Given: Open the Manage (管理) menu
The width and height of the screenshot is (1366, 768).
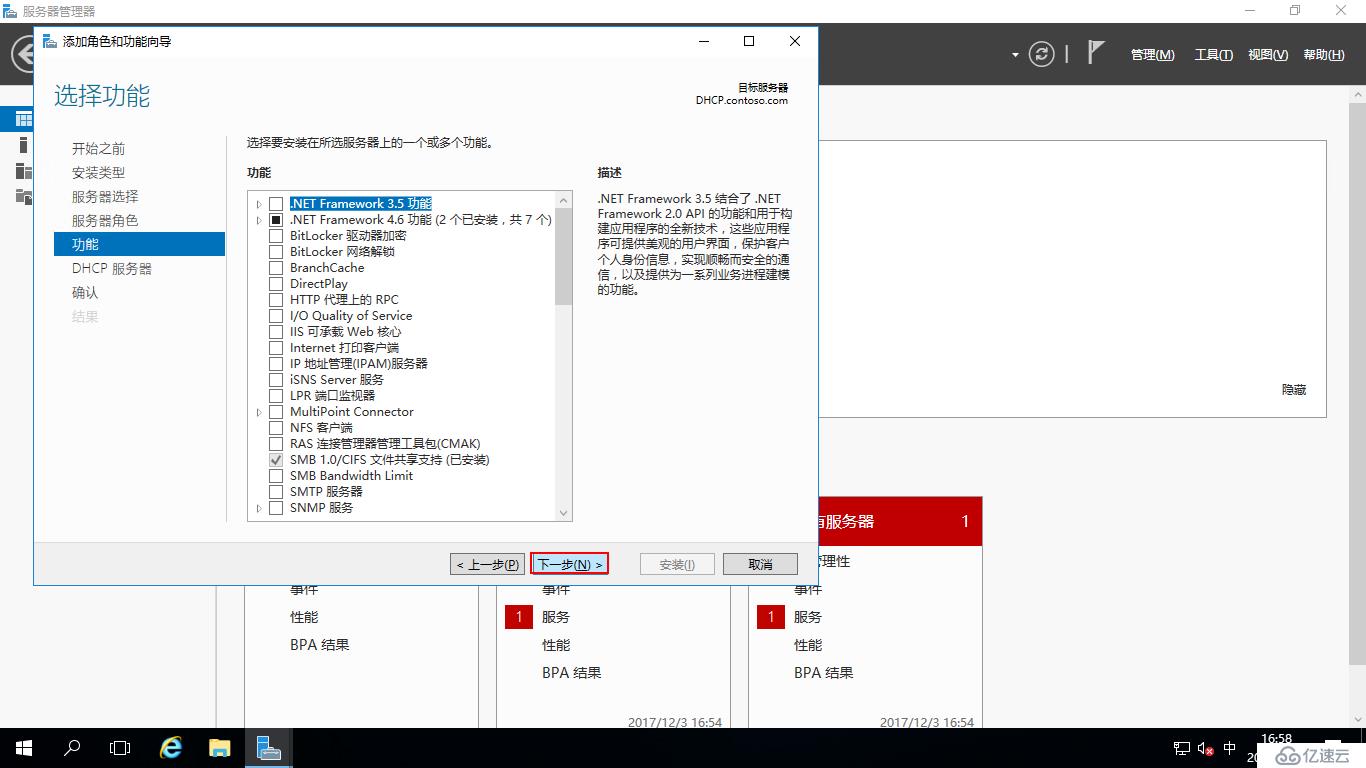Looking at the screenshot, I should tap(1152, 55).
